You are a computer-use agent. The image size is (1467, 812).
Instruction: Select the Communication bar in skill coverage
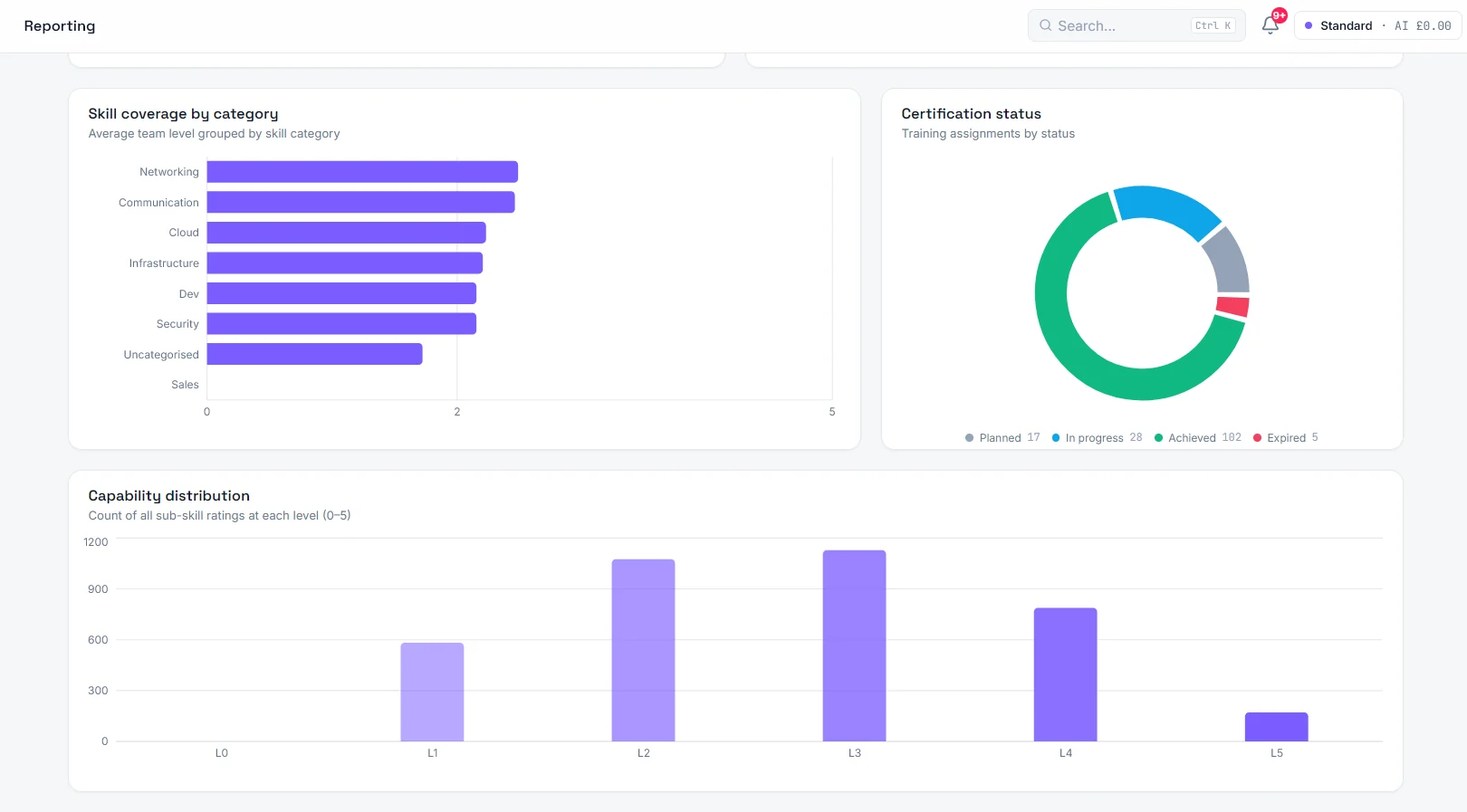(x=360, y=203)
